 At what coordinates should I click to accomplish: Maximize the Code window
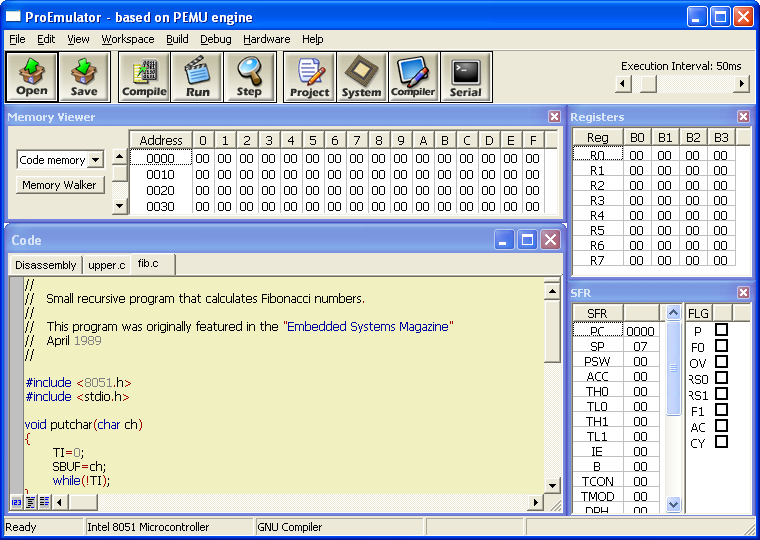pos(527,239)
